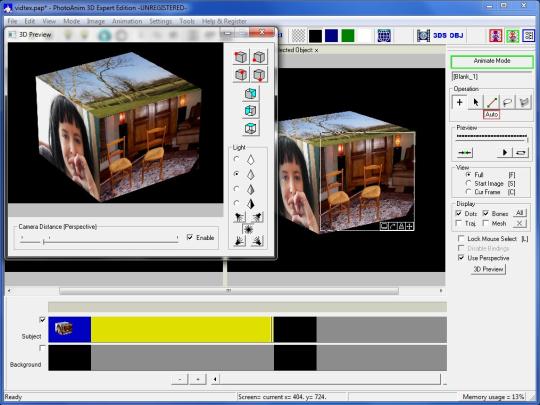Toggle Lock Mouse Select checkbox
This screenshot has width=540, height=405.
461,238
